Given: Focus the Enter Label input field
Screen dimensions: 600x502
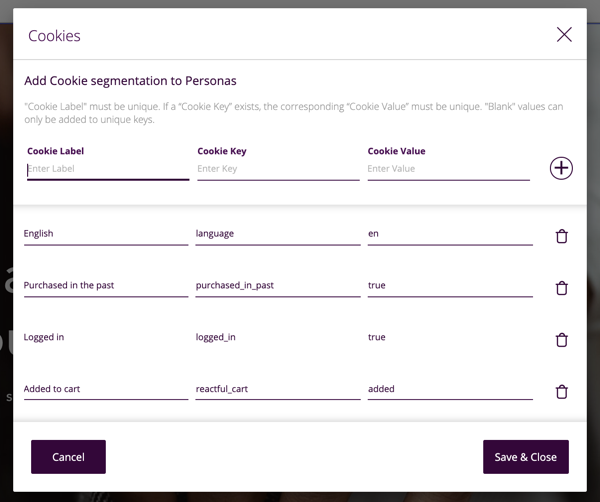Looking at the screenshot, I should 108,169.
